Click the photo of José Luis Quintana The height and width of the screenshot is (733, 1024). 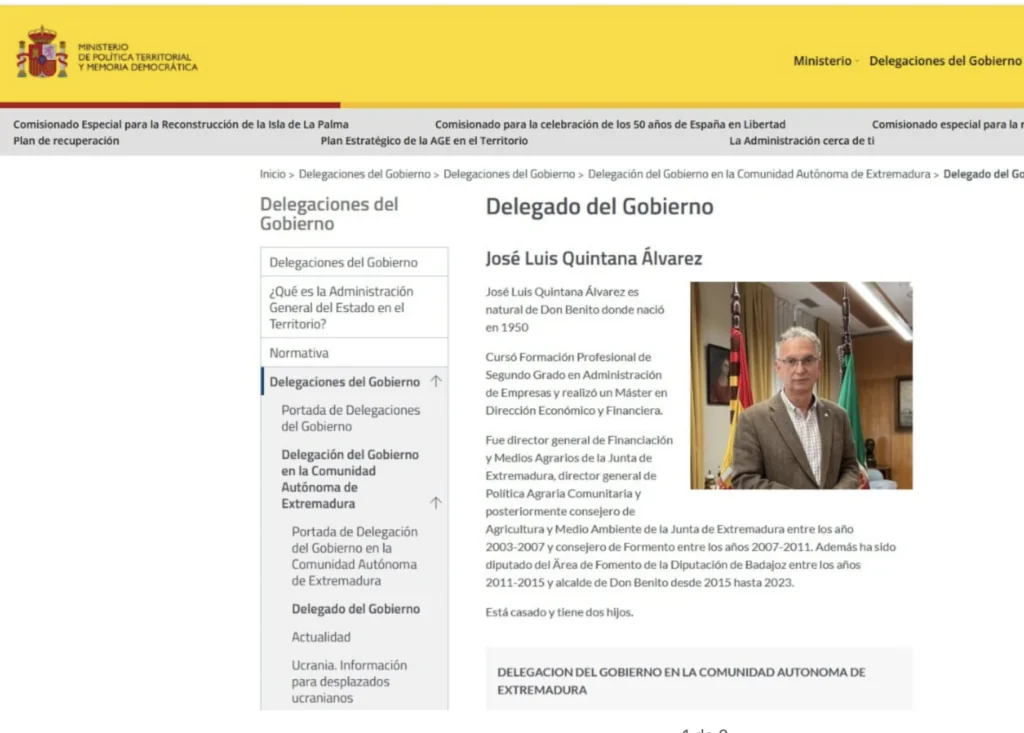[x=801, y=385]
